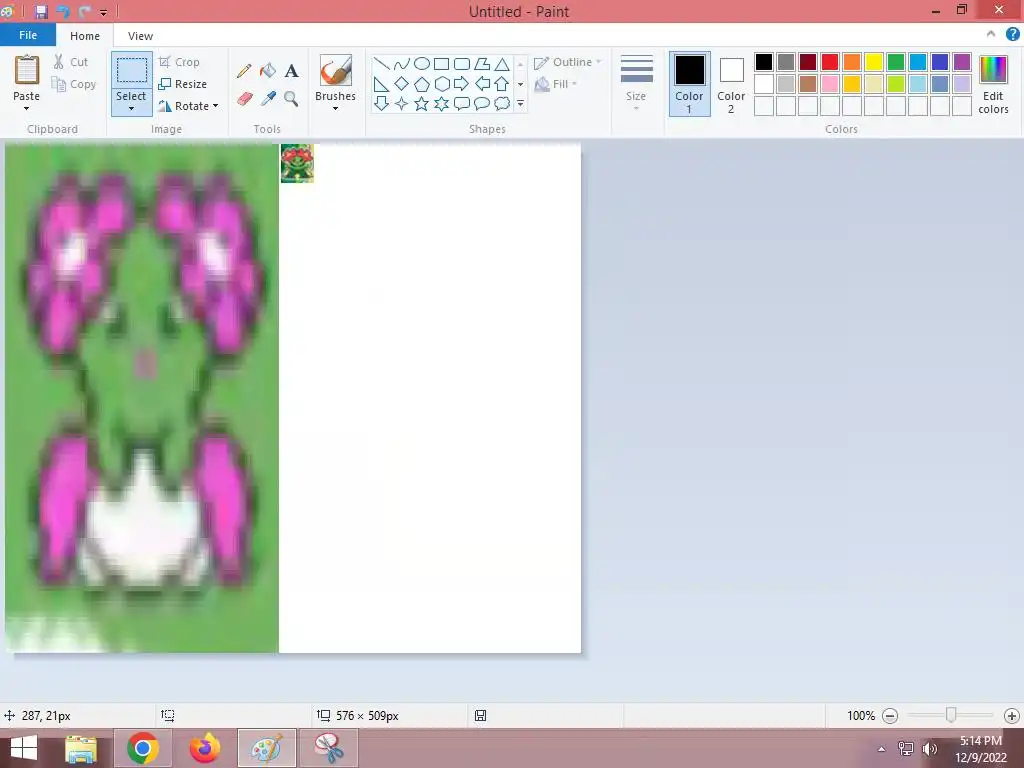The width and height of the screenshot is (1024, 768).
Task: Open File Explorer from taskbar
Action: (81, 748)
